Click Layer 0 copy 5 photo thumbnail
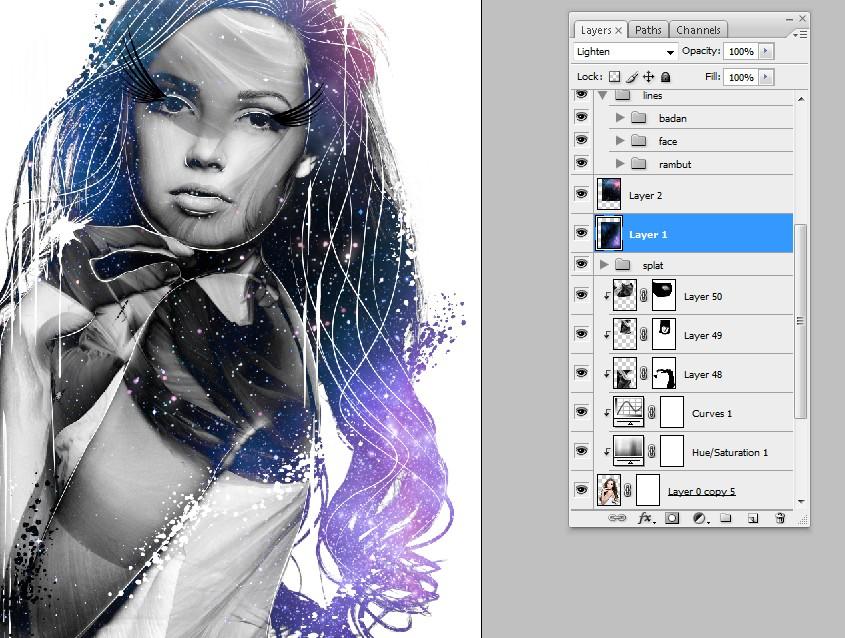 click(x=609, y=490)
